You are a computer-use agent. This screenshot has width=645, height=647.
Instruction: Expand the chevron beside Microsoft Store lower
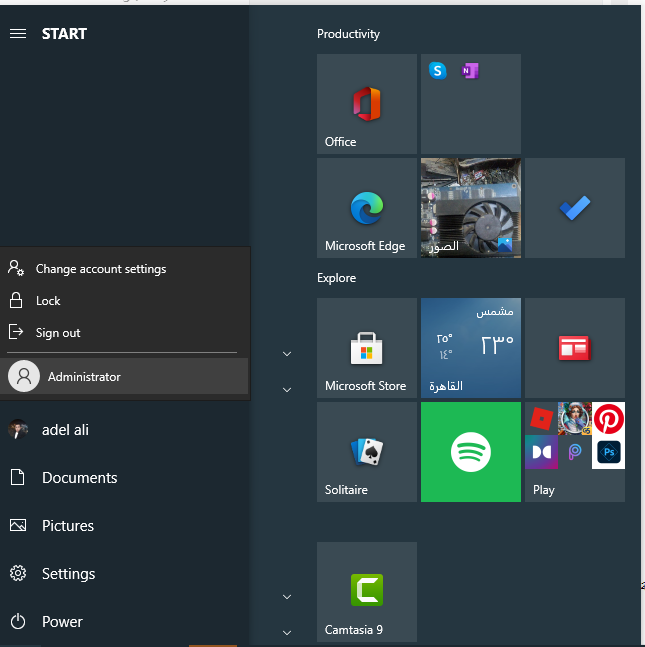coord(287,390)
